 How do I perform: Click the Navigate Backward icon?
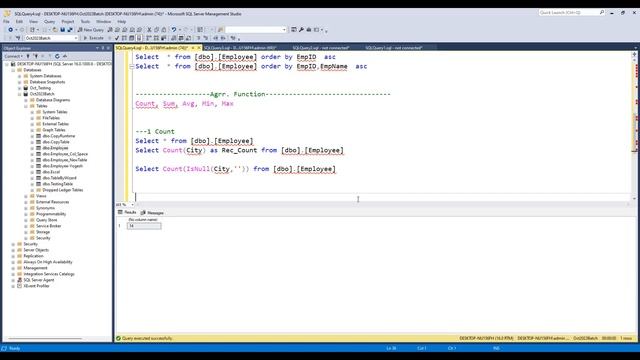[x=10, y=30]
